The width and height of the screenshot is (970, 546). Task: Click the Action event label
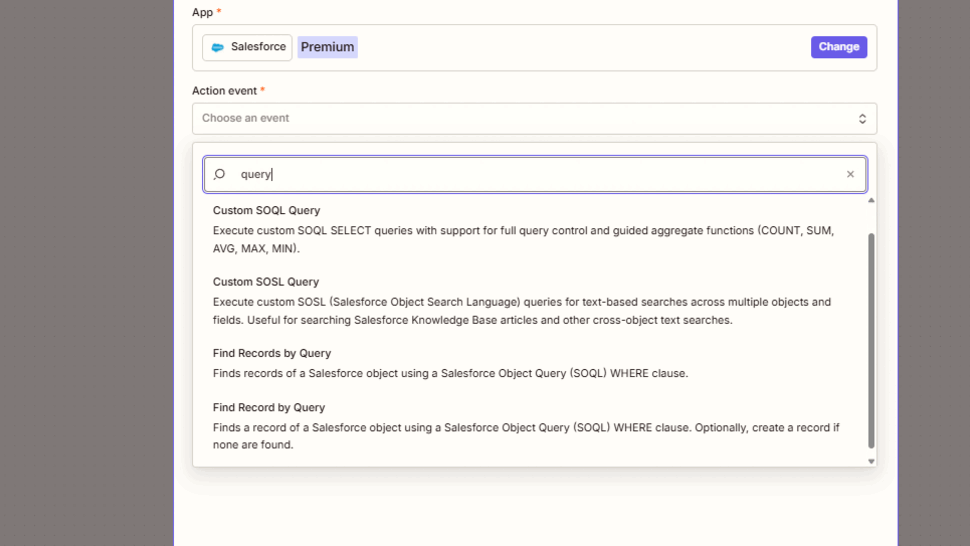tap(224, 91)
